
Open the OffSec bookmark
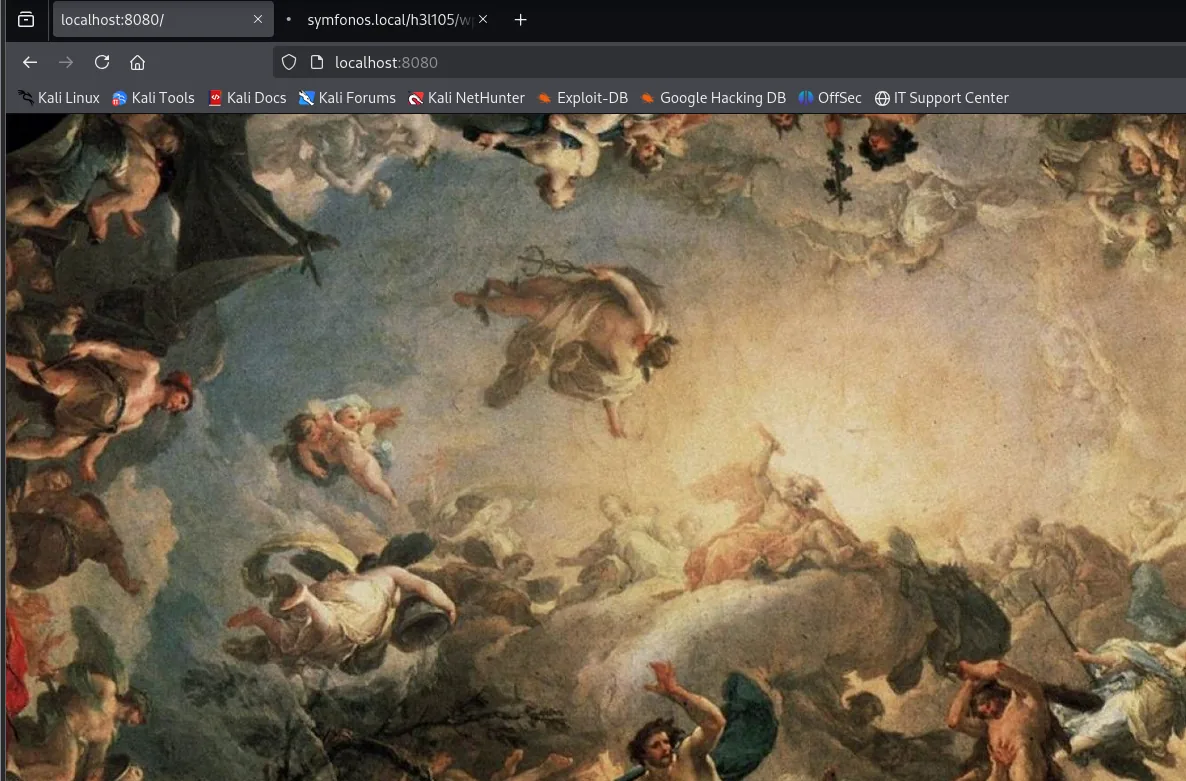click(x=830, y=98)
